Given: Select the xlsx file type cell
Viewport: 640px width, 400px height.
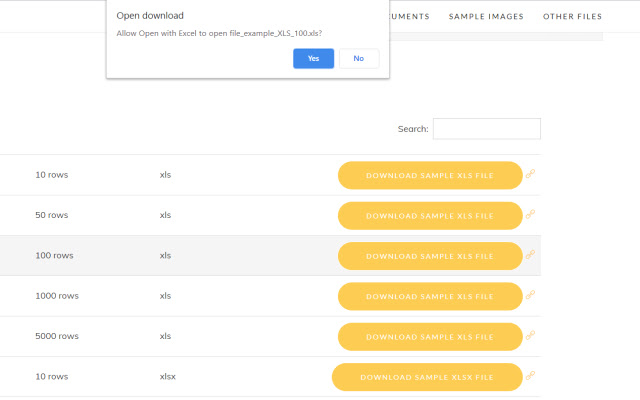Looking at the screenshot, I should [168, 377].
